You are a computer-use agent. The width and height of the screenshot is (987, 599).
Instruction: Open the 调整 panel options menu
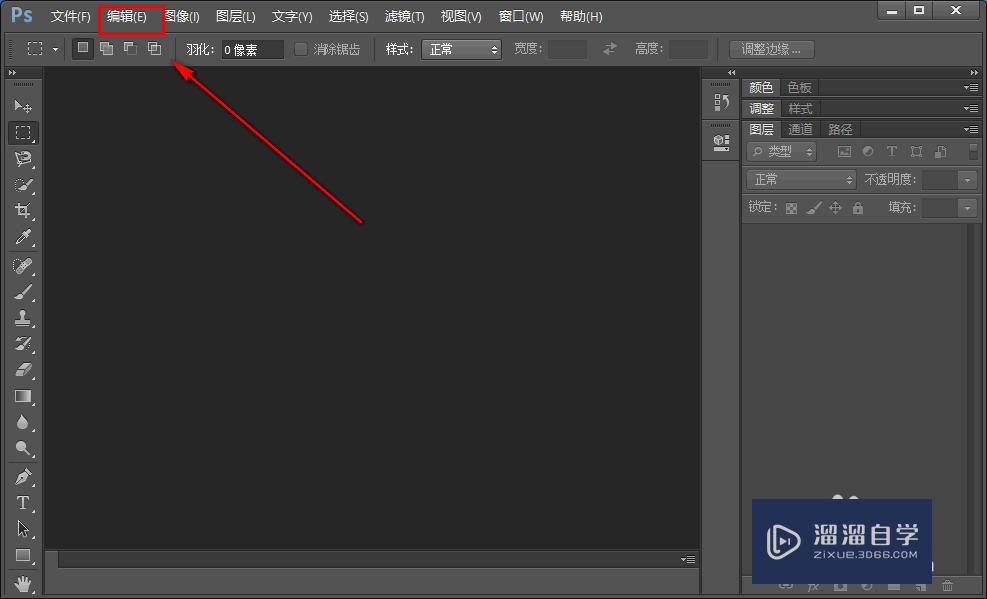[971, 108]
